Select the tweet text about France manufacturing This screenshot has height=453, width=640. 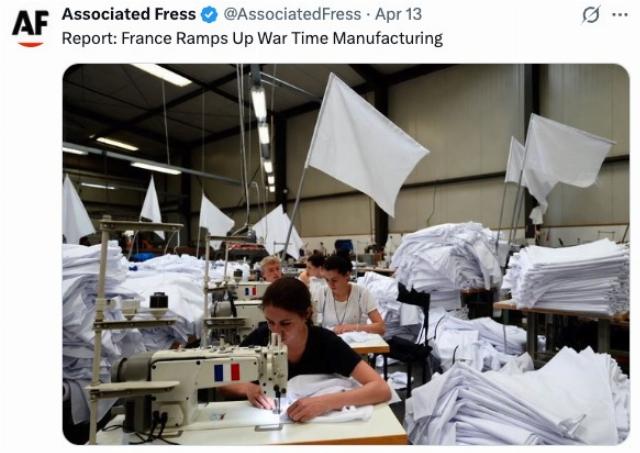pos(252,38)
